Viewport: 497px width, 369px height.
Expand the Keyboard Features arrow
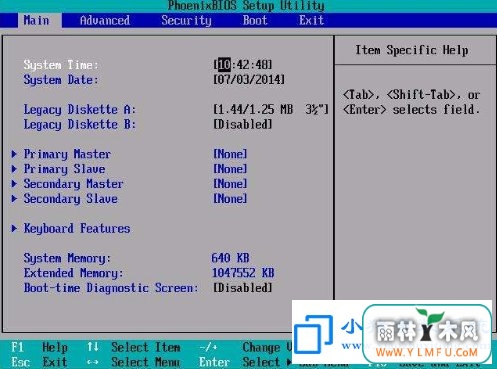click(x=14, y=228)
